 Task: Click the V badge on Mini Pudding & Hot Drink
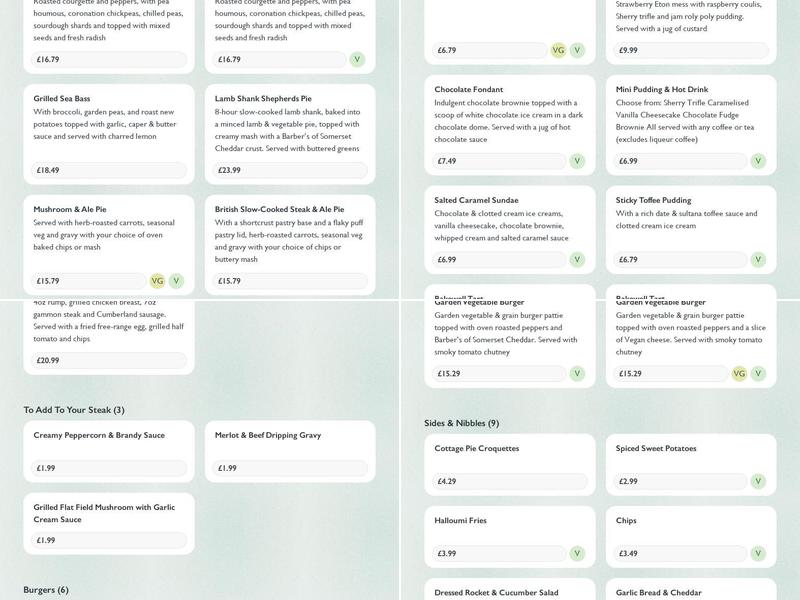tap(758, 161)
